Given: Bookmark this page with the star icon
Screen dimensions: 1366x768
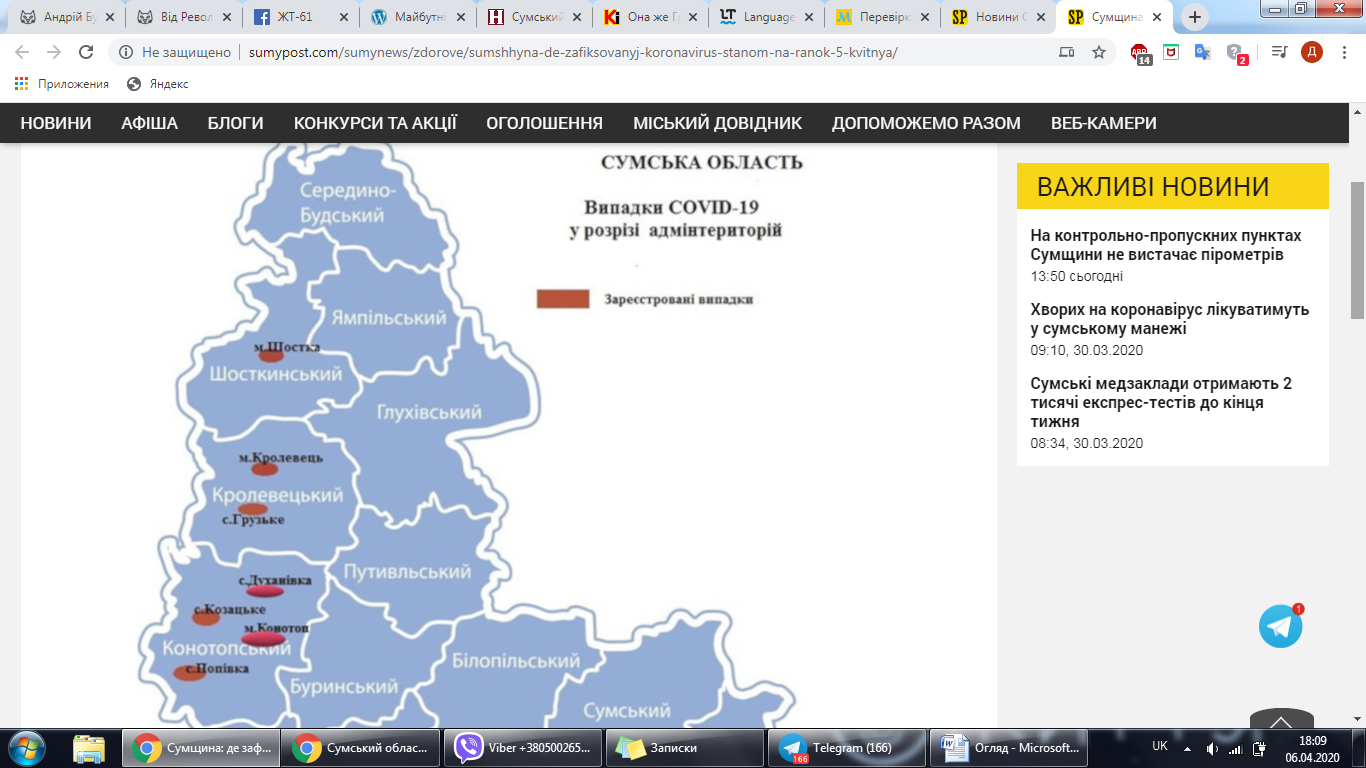Looking at the screenshot, I should (x=1099, y=52).
